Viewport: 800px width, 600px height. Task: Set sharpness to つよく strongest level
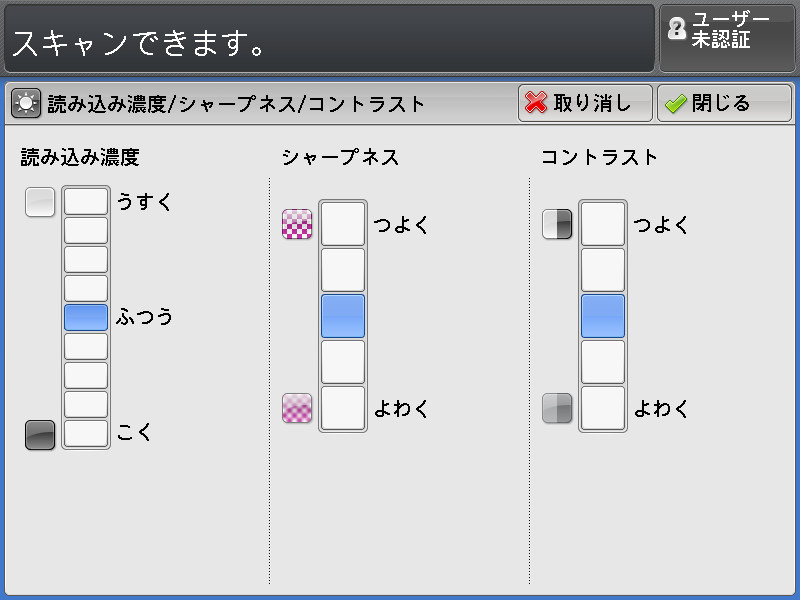(x=343, y=224)
